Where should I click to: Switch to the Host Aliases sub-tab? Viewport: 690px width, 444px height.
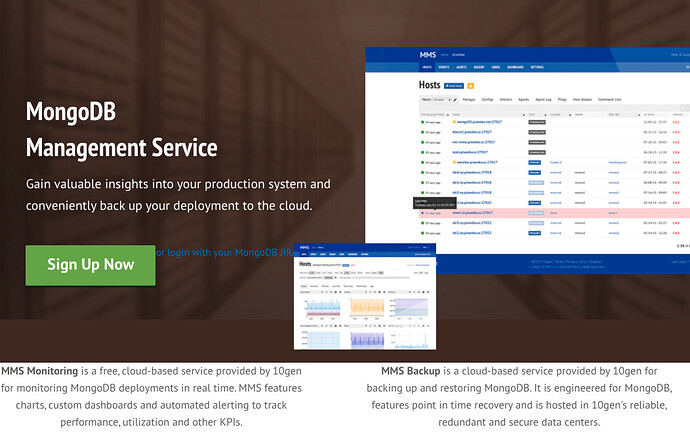click(x=582, y=99)
